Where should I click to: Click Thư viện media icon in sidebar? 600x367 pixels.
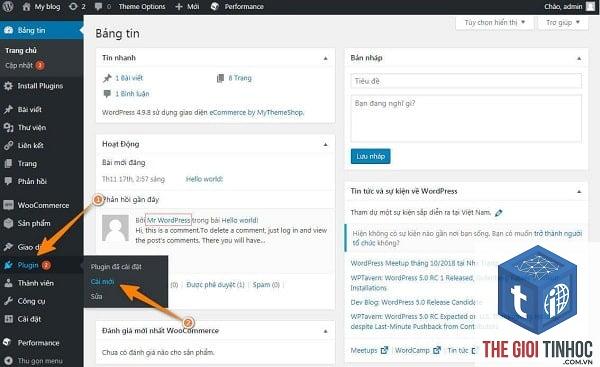coord(8,127)
